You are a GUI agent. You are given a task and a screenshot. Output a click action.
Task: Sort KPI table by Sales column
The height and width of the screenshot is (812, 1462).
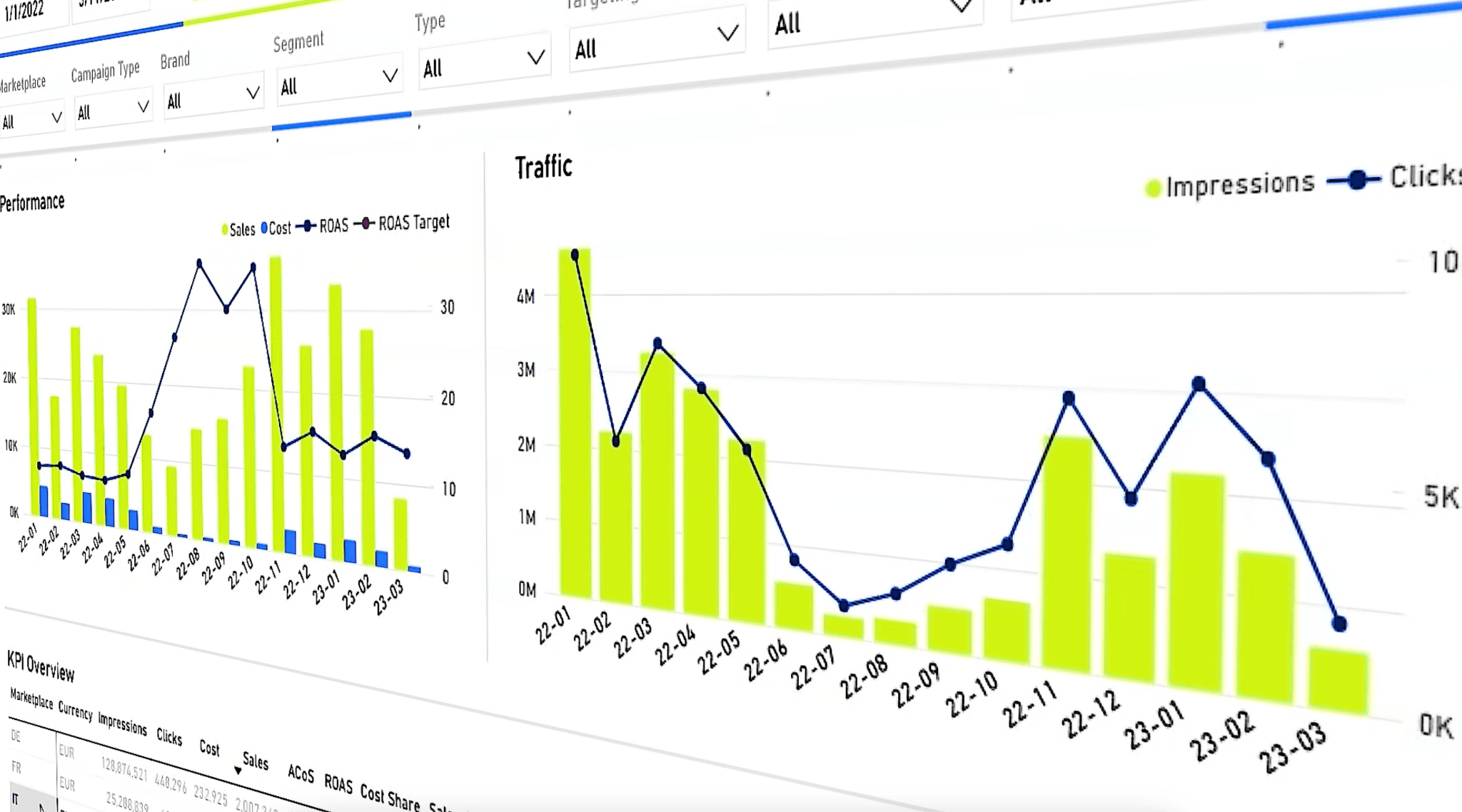point(256,761)
